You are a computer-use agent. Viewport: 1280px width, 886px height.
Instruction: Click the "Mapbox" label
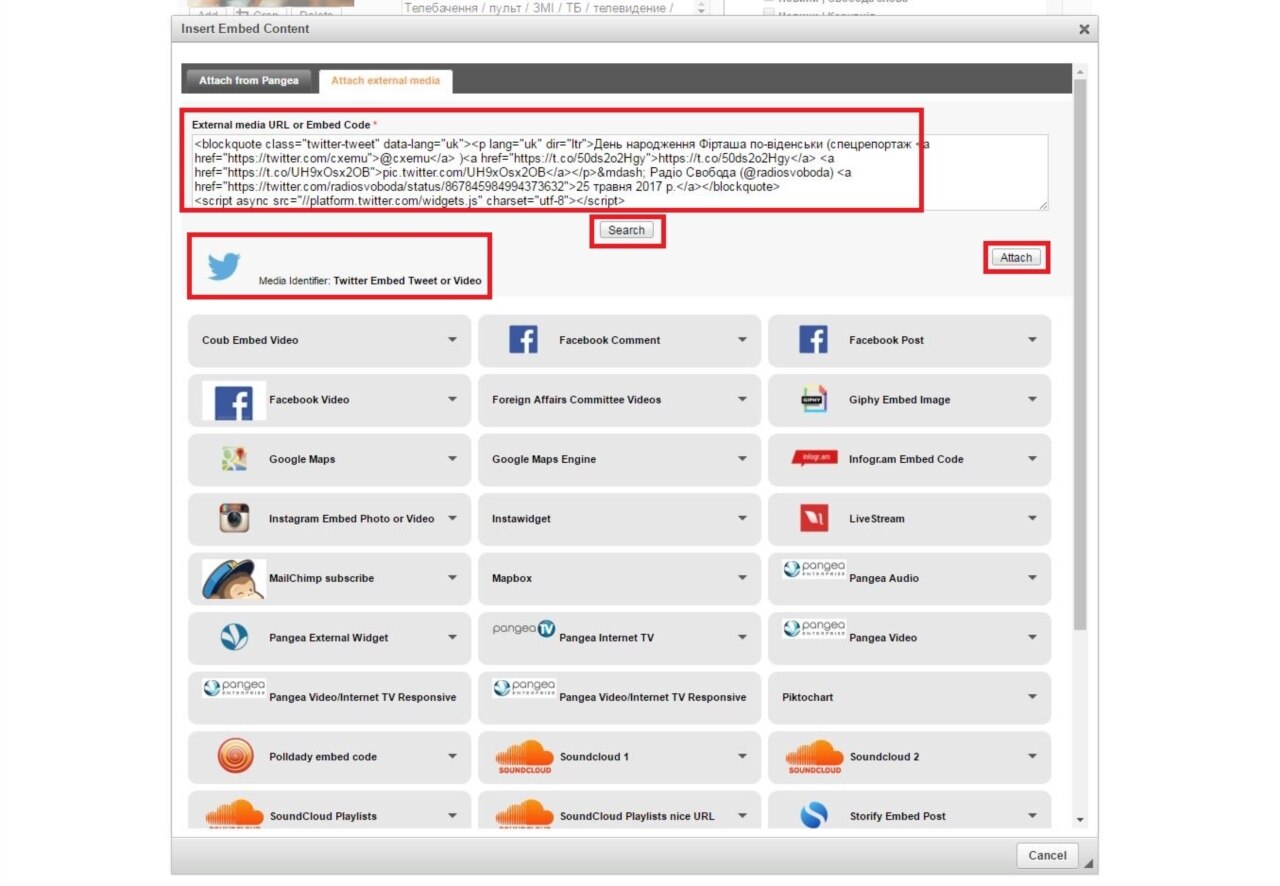click(x=512, y=578)
